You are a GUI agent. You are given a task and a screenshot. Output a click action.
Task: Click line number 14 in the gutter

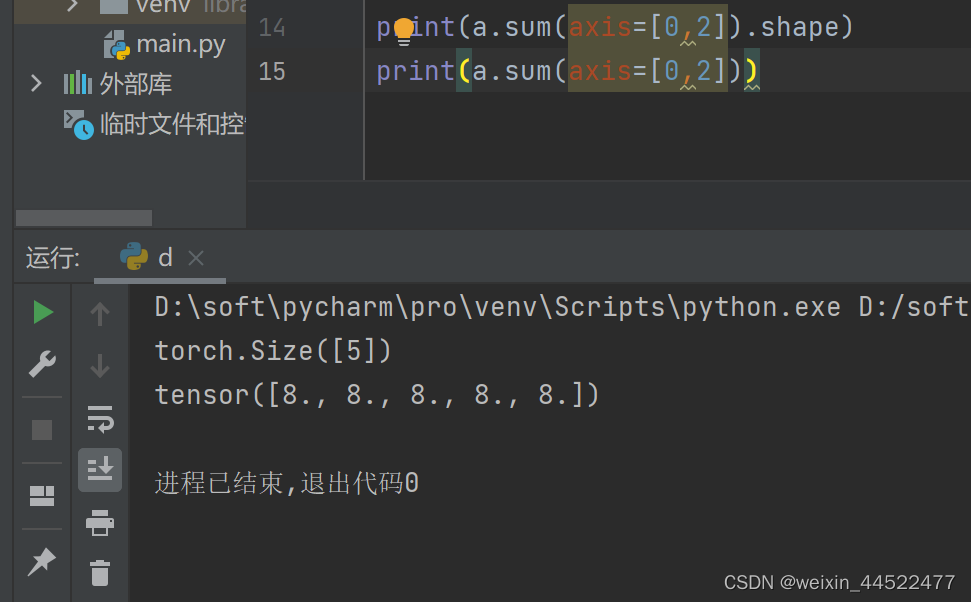click(272, 27)
